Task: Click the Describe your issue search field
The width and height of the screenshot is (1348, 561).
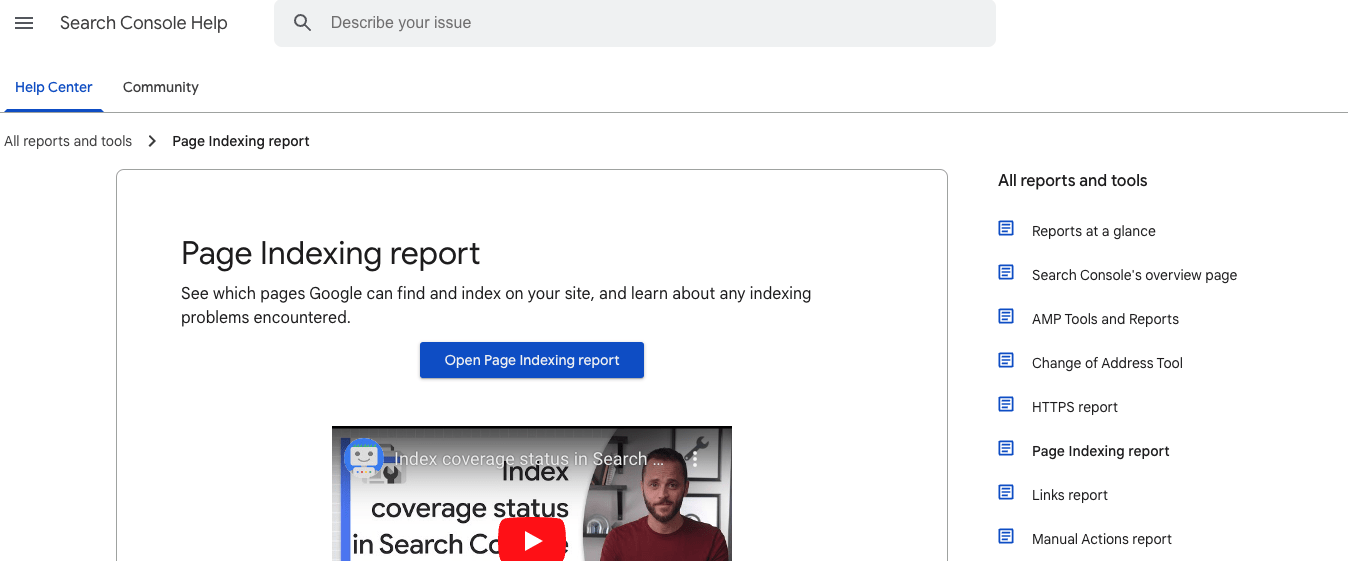Action: coord(635,23)
